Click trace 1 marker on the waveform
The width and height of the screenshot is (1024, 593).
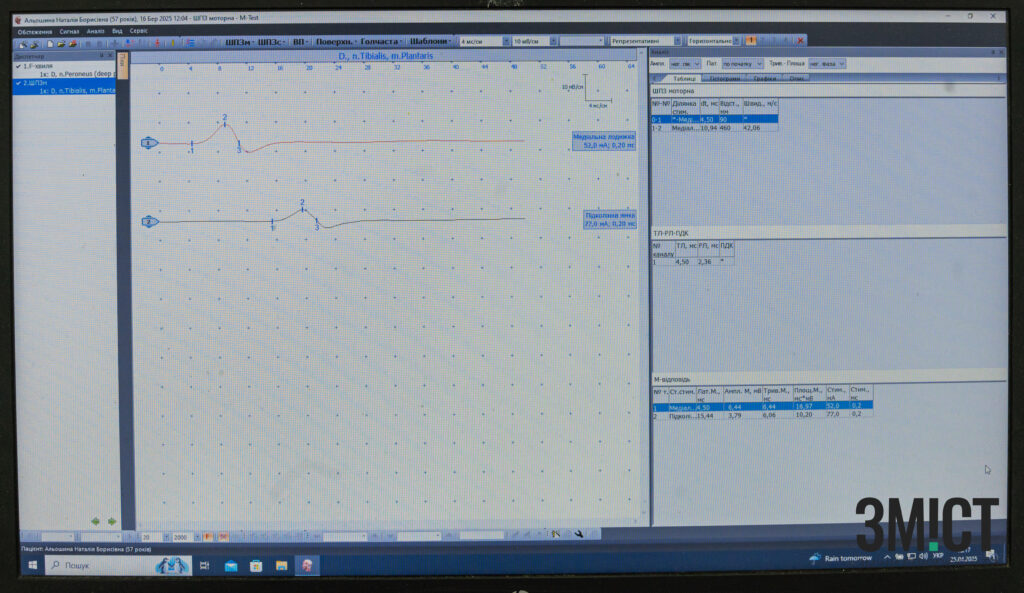[149, 144]
